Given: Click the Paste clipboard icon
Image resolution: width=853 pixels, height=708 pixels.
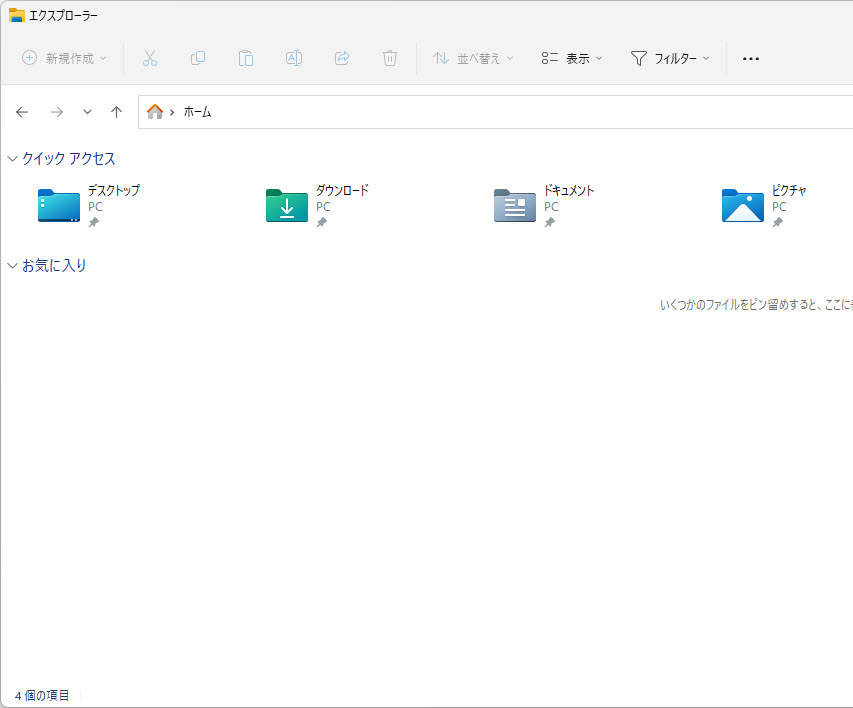Looking at the screenshot, I should (246, 58).
